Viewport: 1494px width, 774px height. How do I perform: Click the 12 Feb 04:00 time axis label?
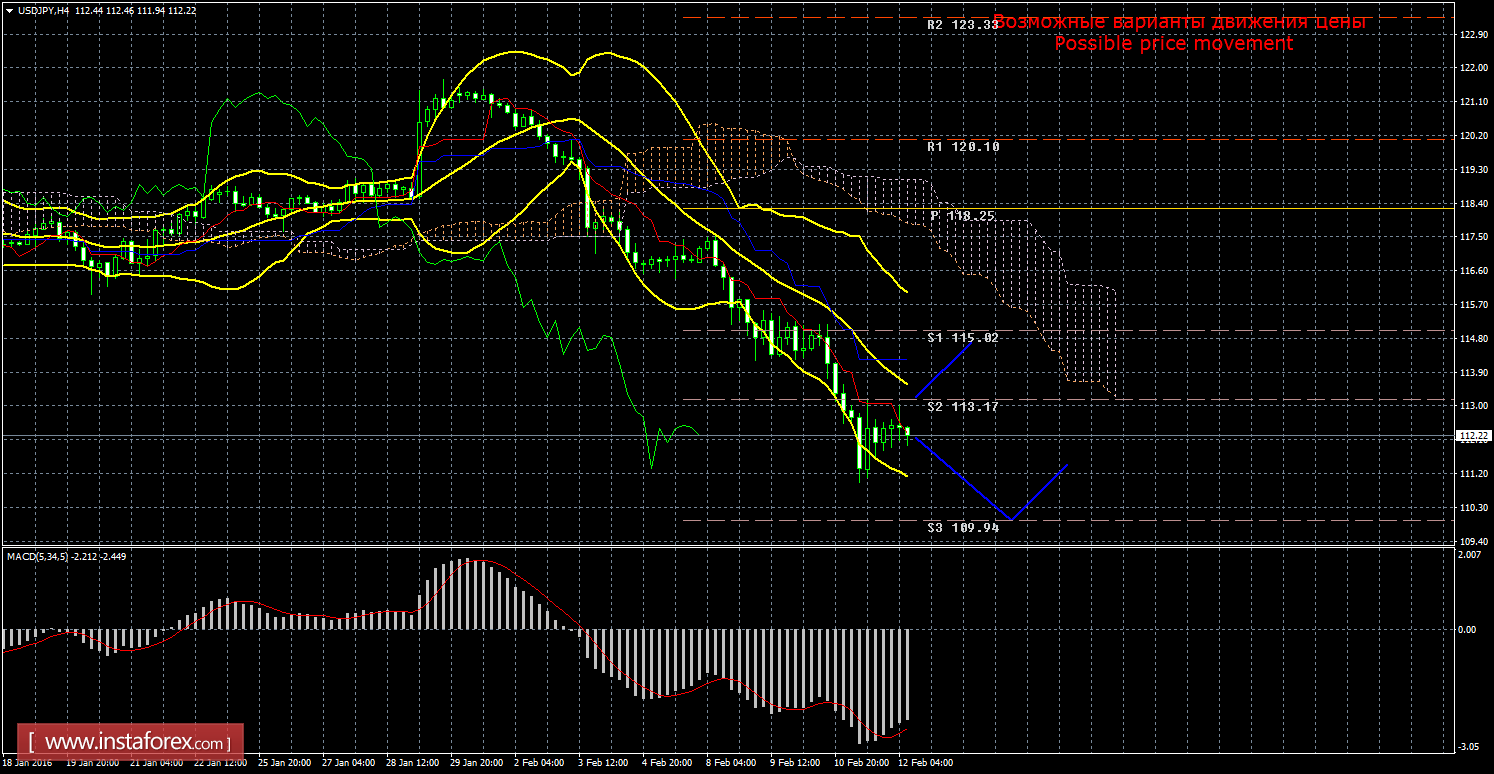924,762
